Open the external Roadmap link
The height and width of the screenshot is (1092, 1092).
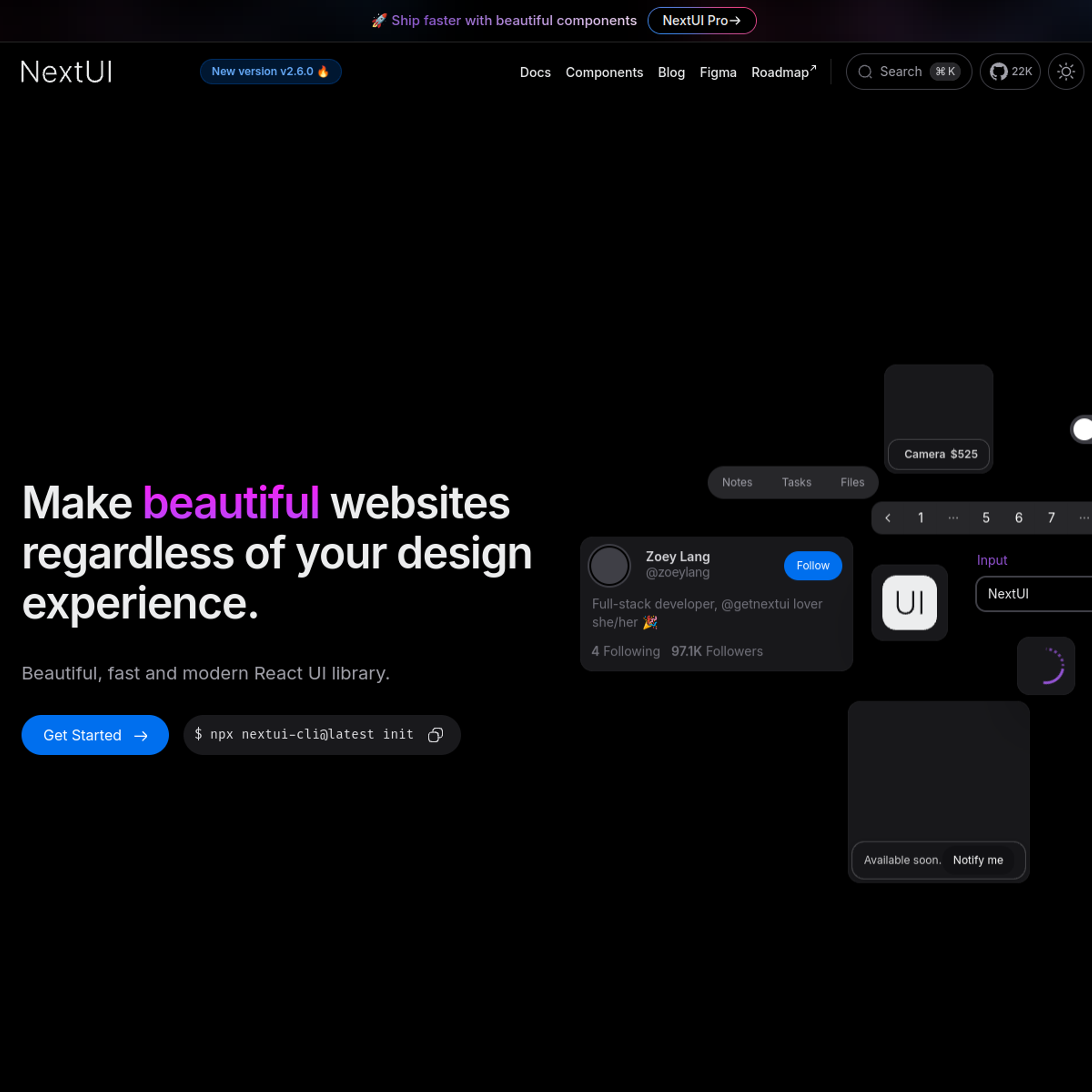(x=783, y=72)
